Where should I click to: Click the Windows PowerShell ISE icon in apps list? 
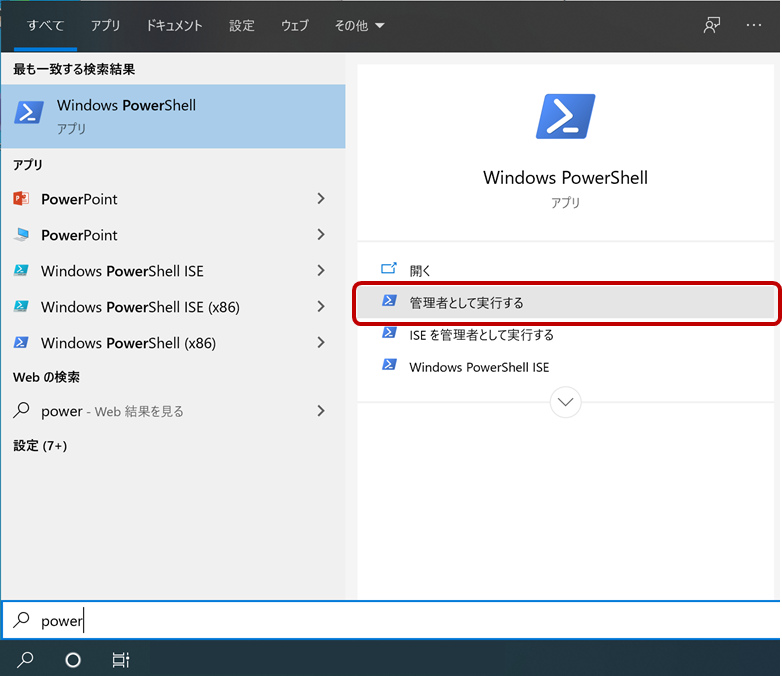[21, 270]
